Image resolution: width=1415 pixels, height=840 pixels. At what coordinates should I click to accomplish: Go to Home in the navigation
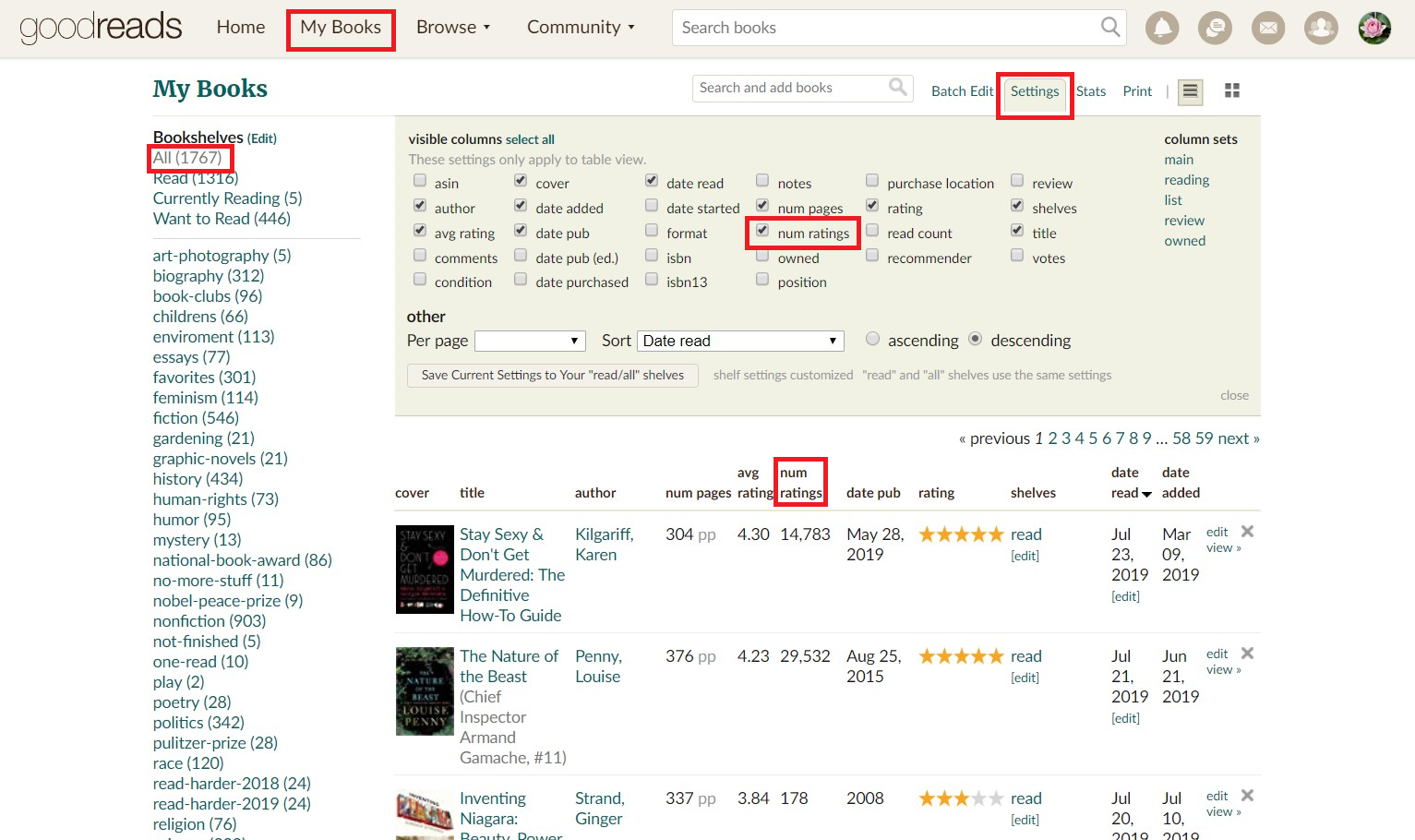pos(241,28)
